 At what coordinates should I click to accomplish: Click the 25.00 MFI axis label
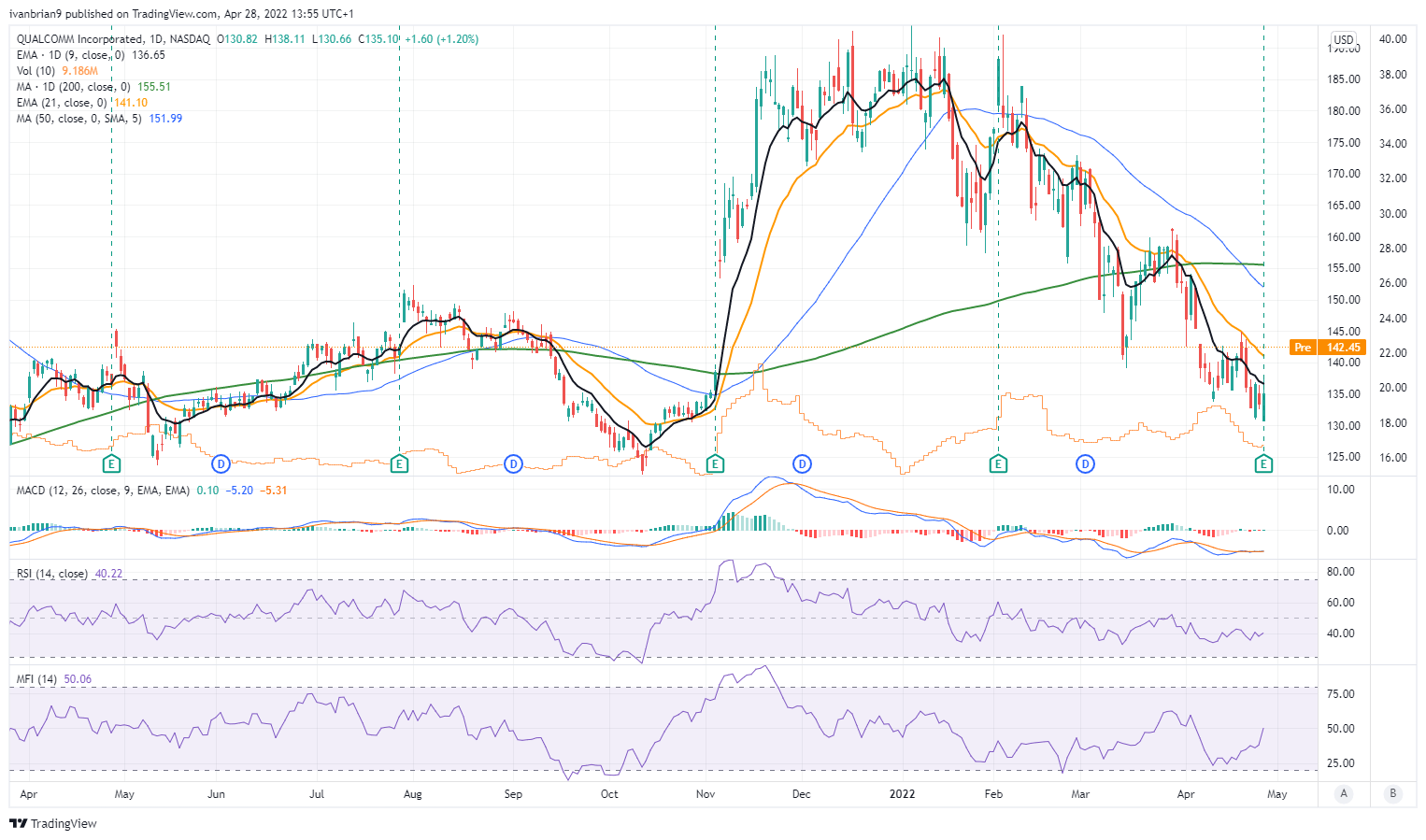coord(1341,763)
